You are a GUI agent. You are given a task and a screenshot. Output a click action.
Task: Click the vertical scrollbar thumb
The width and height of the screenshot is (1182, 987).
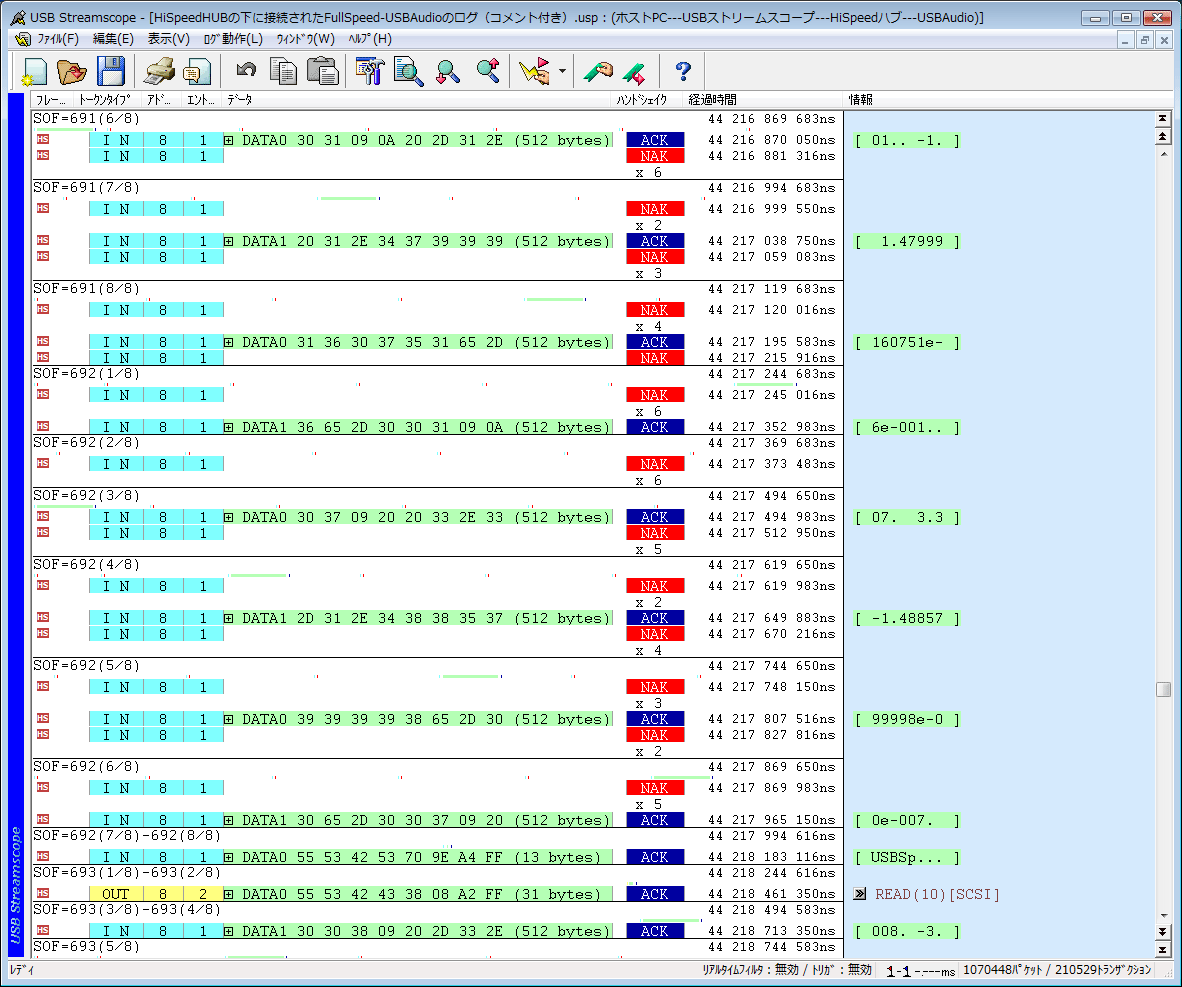pos(1162,689)
